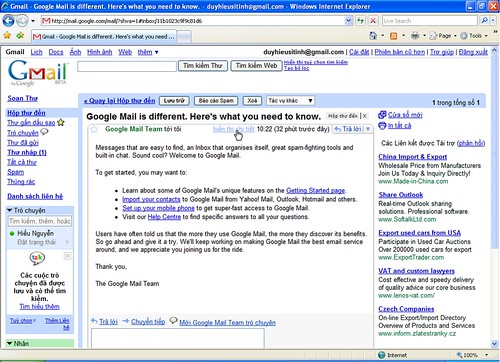Click the Xoá delete button
The image size is (500, 362).
click(x=252, y=101)
